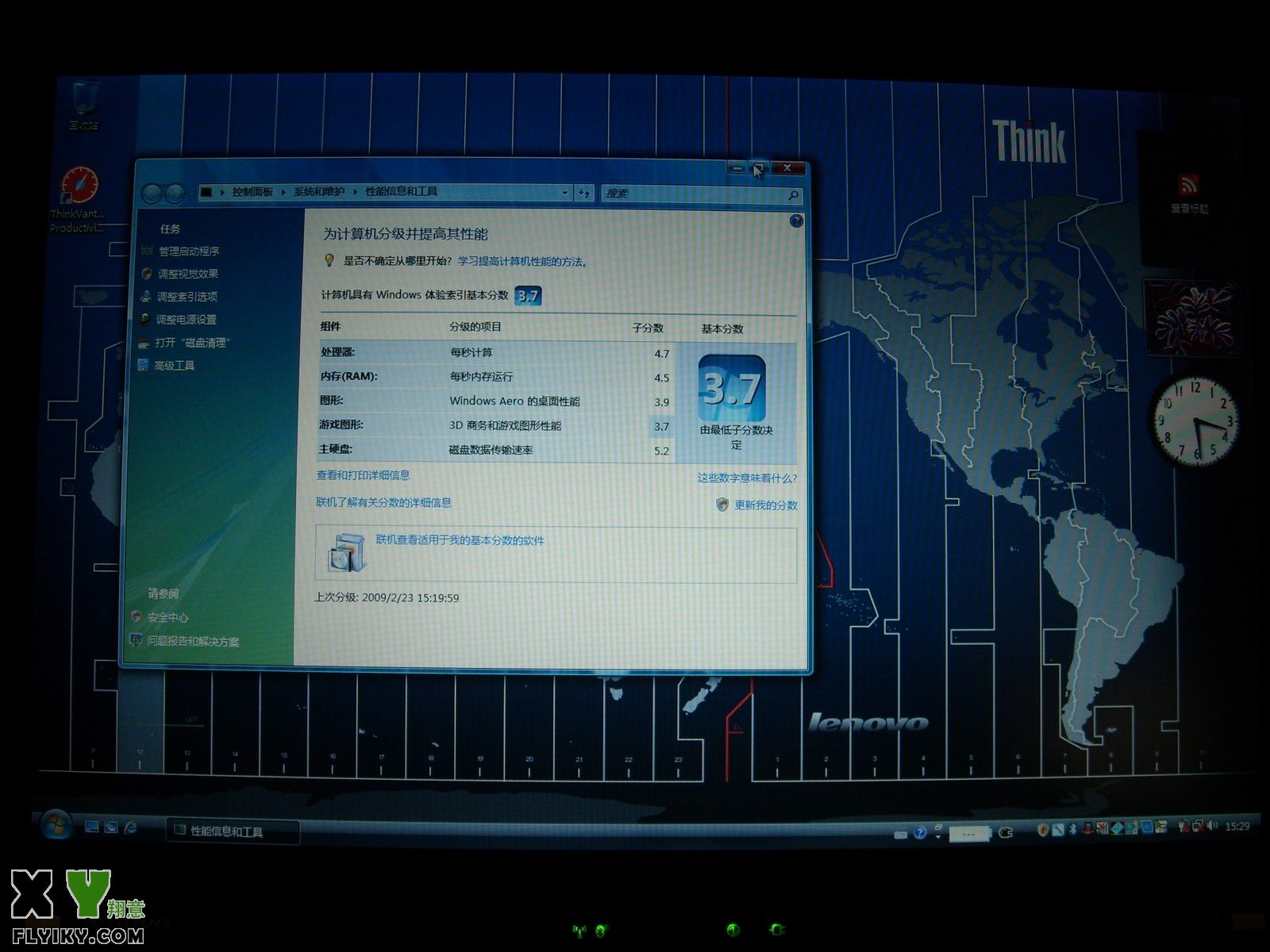
Task: Click the help question mark icon
Action: pyautogui.click(x=796, y=221)
